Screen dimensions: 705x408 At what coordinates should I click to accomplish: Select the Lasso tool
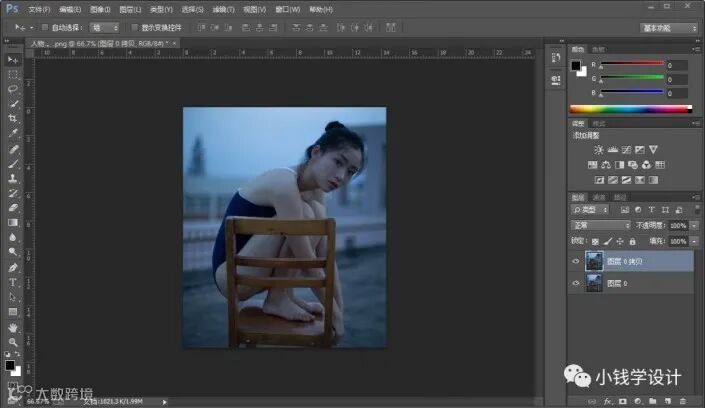click(13, 89)
